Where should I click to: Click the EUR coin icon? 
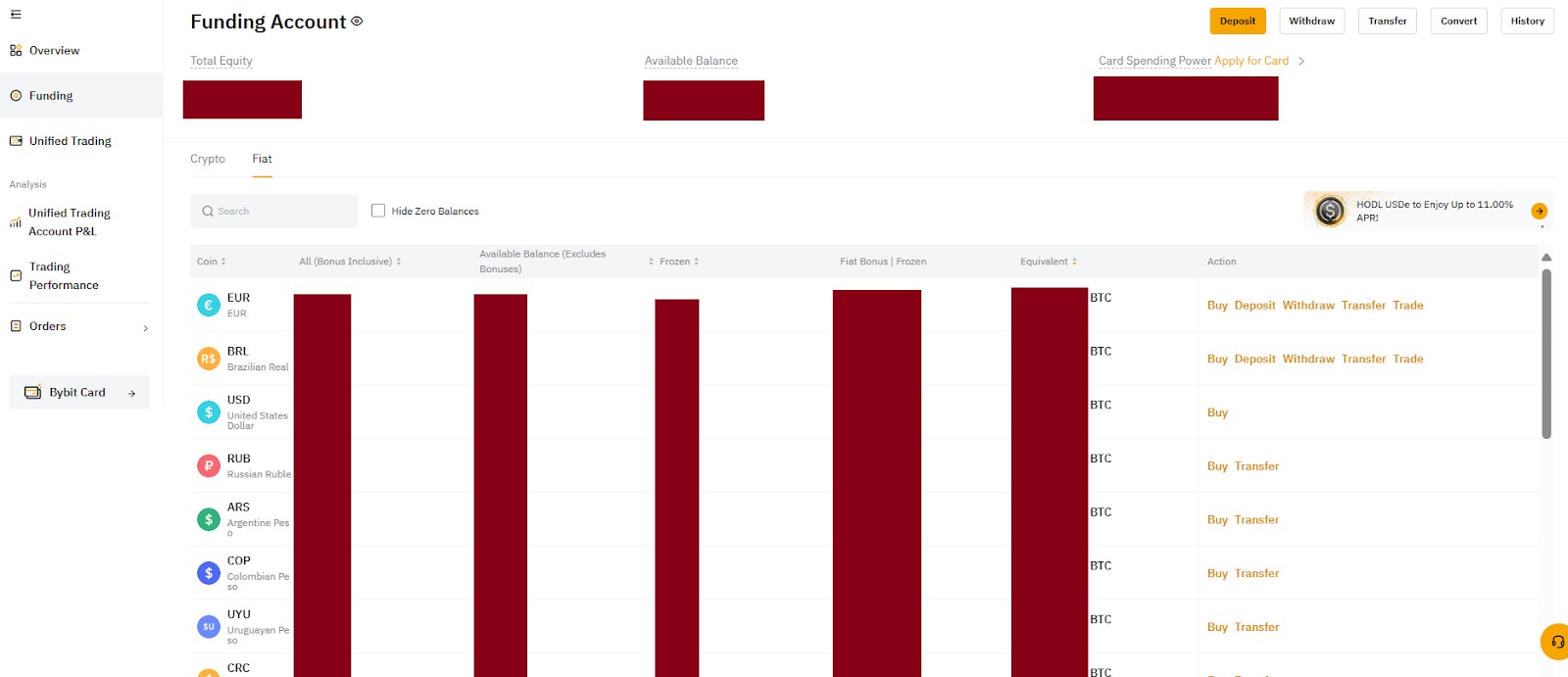point(209,306)
